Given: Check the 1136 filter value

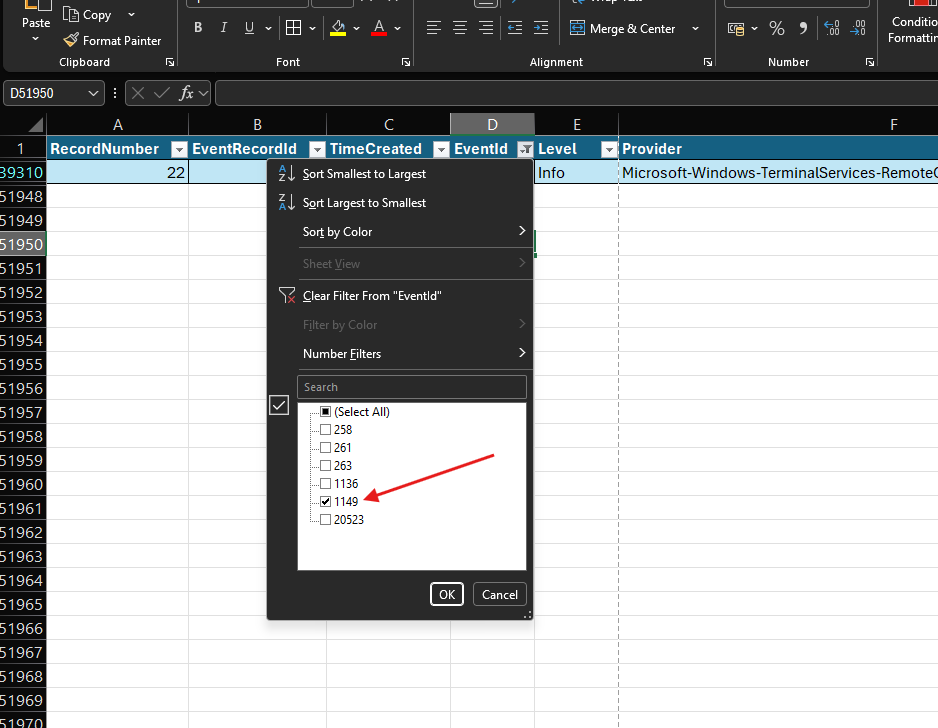Looking at the screenshot, I should [x=325, y=483].
